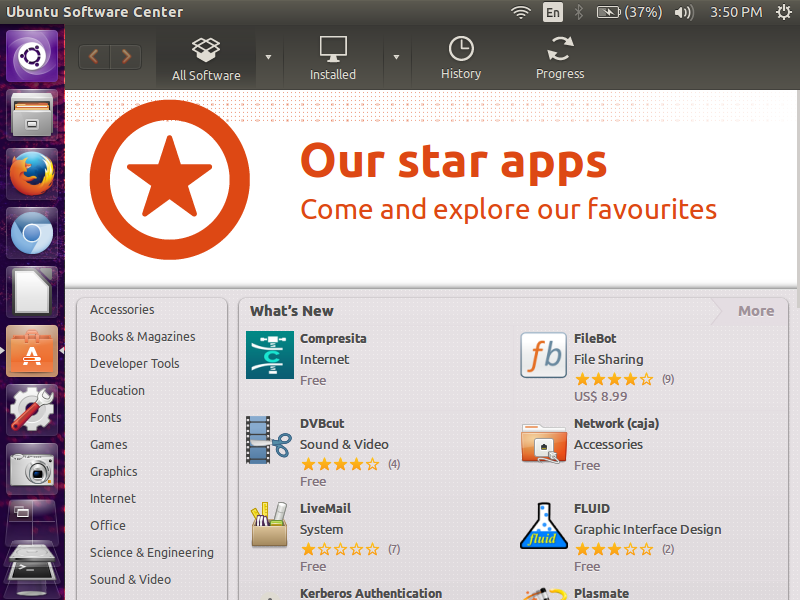Click FileBot's US$ 8.99 price
Screen dimensions: 800x600
coord(601,397)
